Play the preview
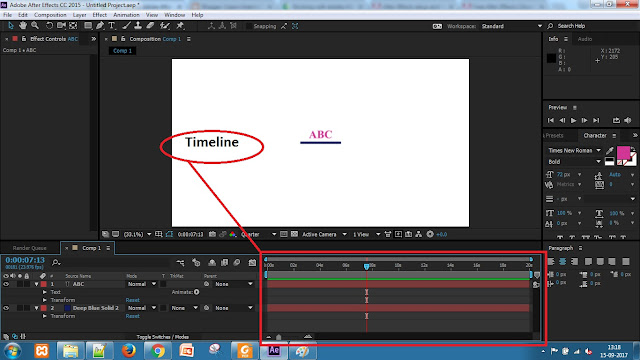Screen dimensions: 640x360 (573, 120)
